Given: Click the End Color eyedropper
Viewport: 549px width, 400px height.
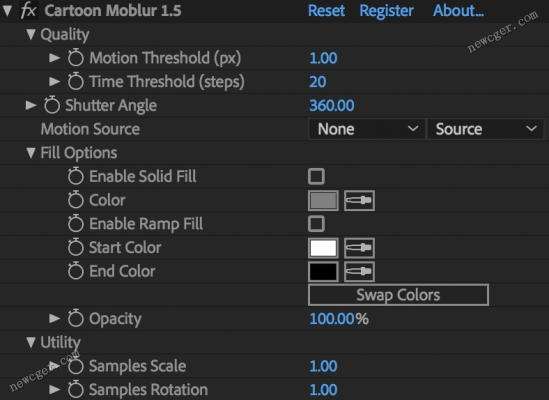Looking at the screenshot, I should click(359, 271).
